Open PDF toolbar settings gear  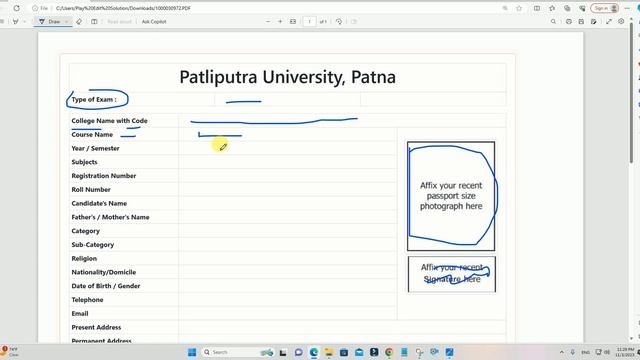point(621,22)
